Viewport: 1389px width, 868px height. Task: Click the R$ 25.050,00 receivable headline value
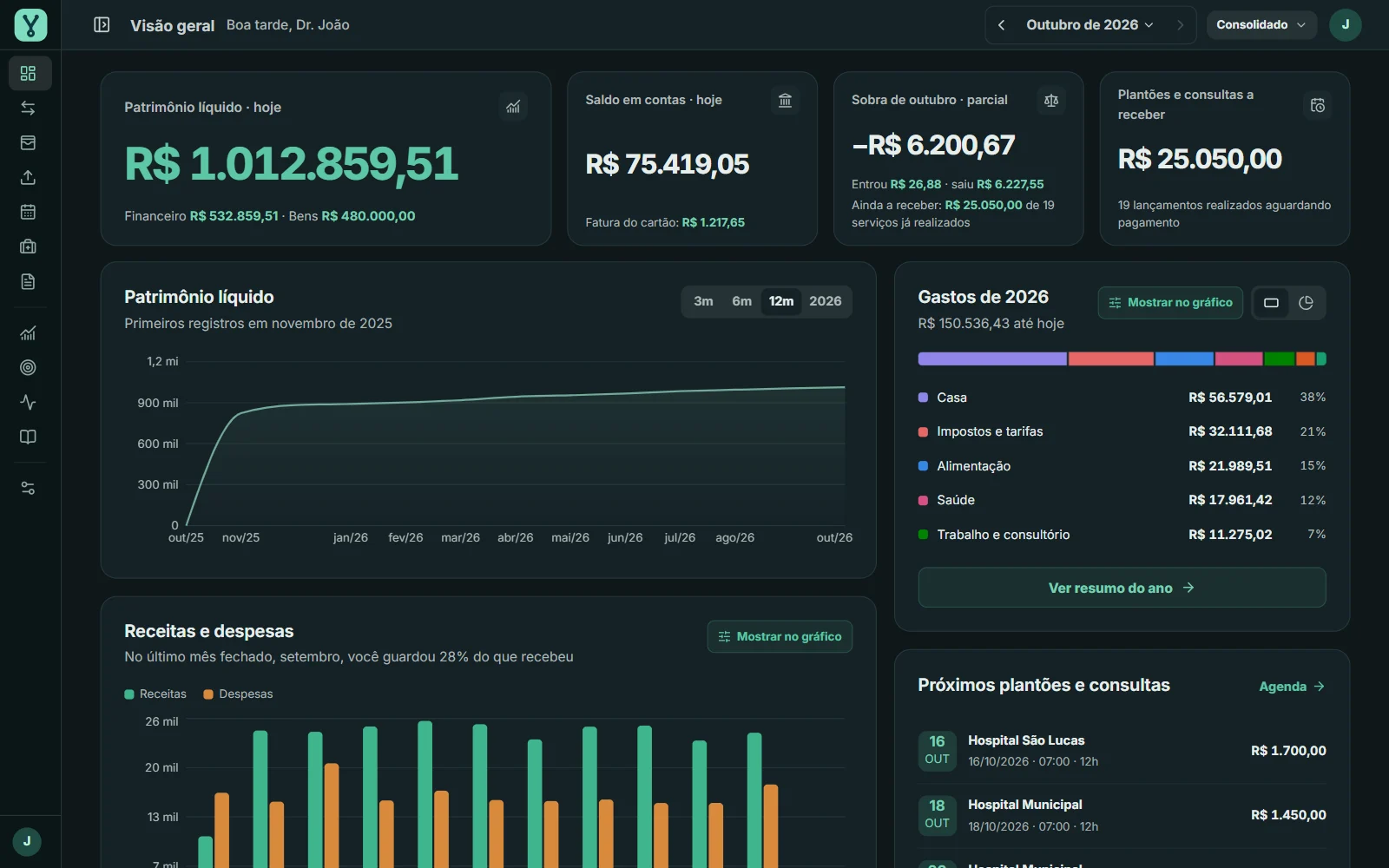[1200, 159]
